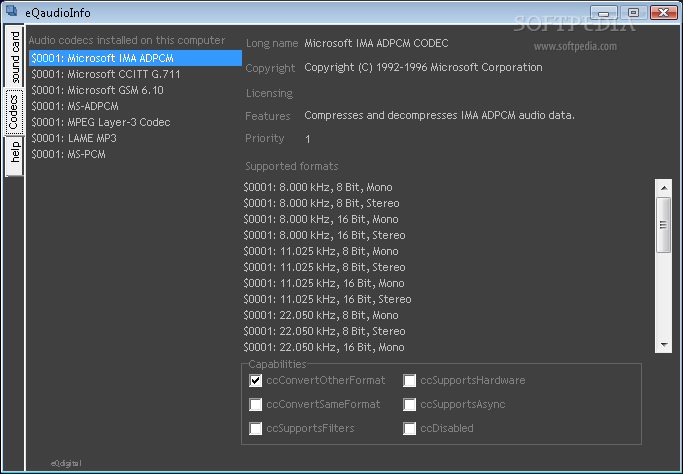Click the eQ.digital label at bottom

(66, 463)
